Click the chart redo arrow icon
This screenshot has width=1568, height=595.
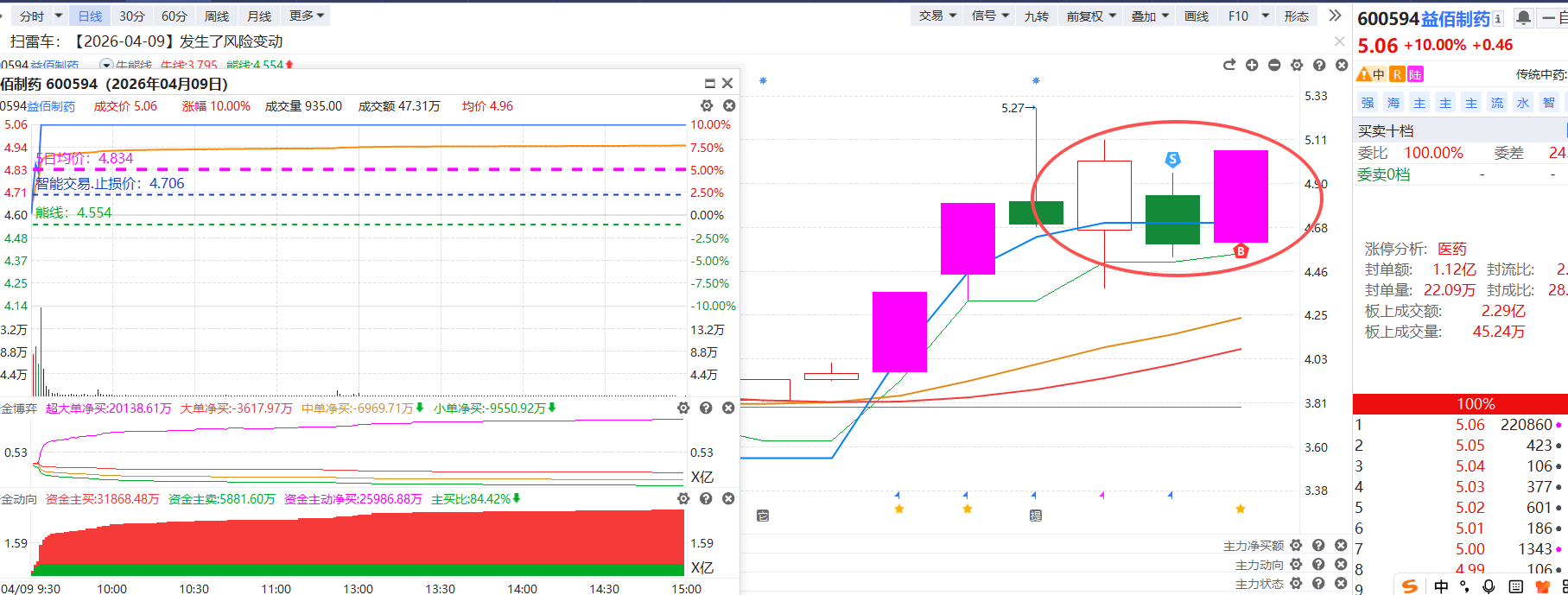tap(1229, 65)
